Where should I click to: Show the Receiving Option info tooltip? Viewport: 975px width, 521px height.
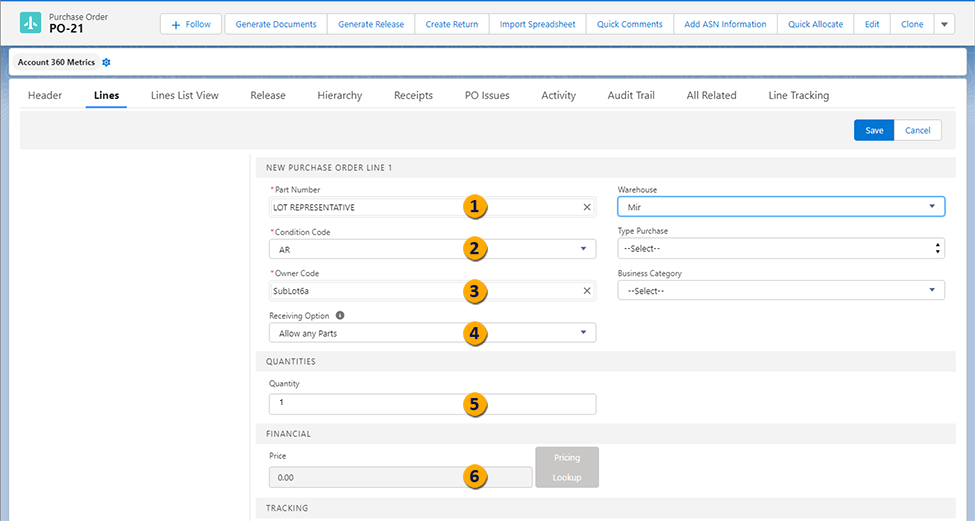pyautogui.click(x=340, y=315)
